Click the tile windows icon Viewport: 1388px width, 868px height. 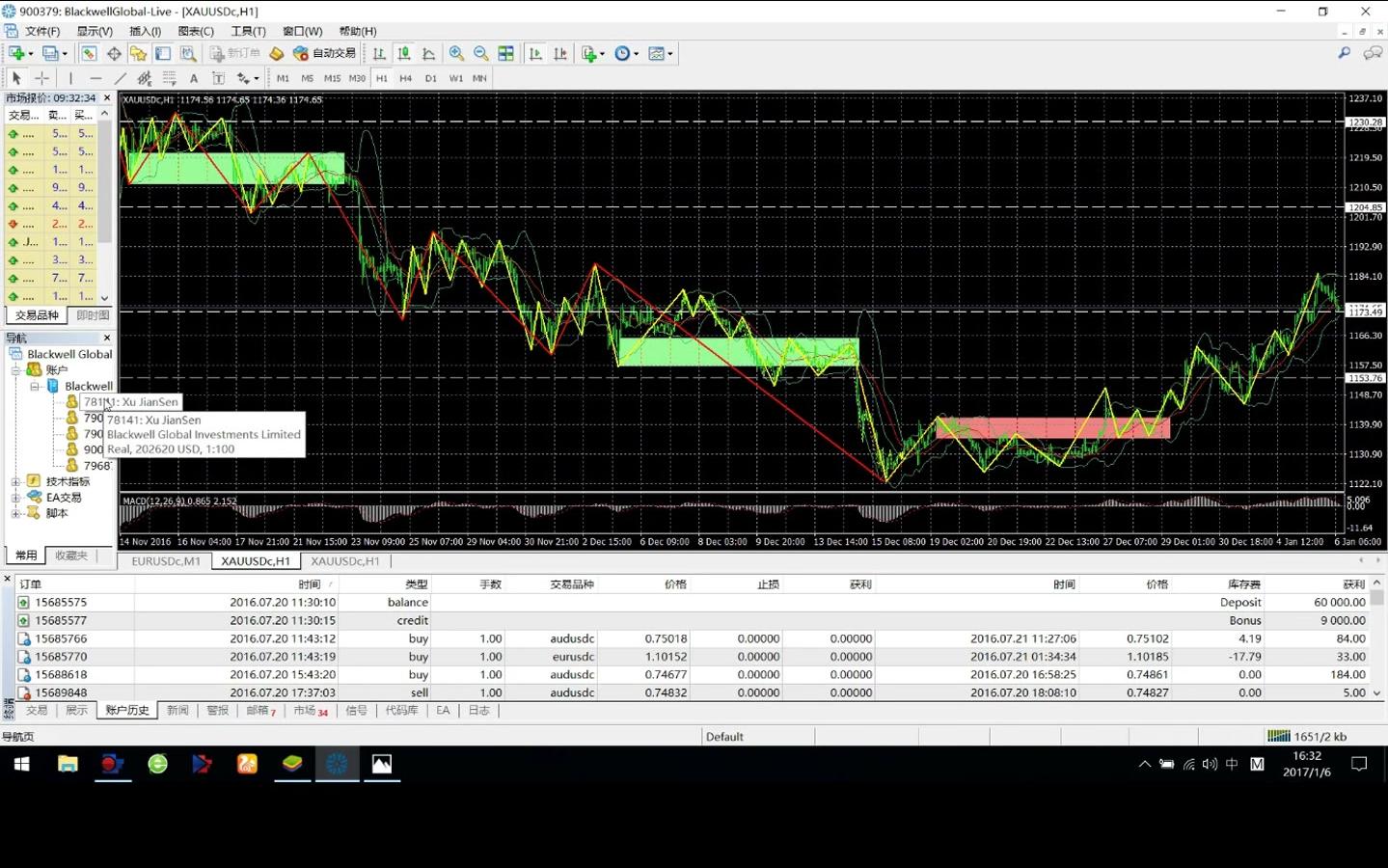pos(505,54)
